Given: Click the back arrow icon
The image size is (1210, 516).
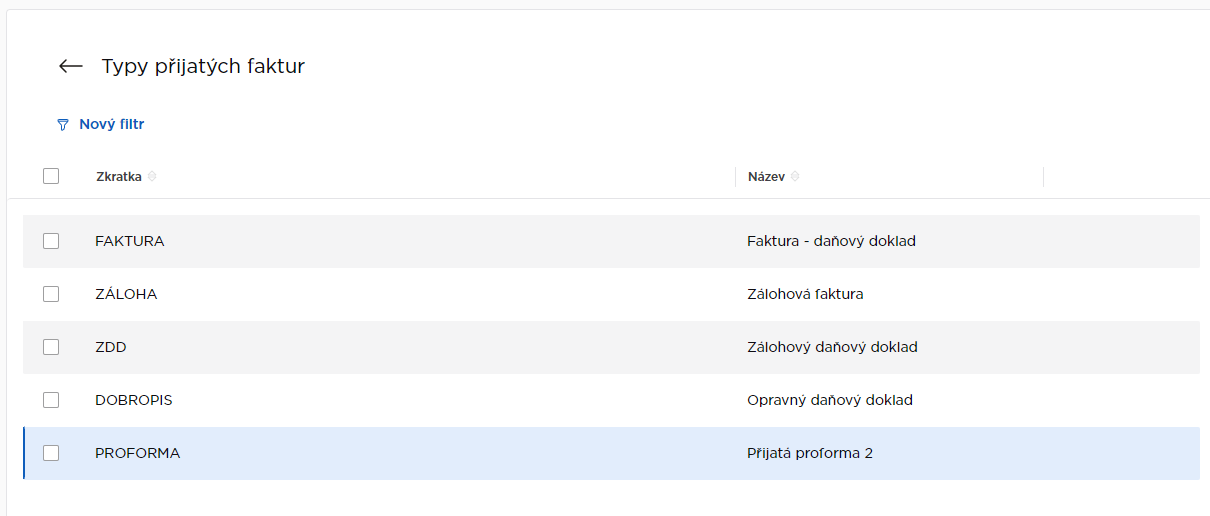Looking at the screenshot, I should tap(70, 67).
